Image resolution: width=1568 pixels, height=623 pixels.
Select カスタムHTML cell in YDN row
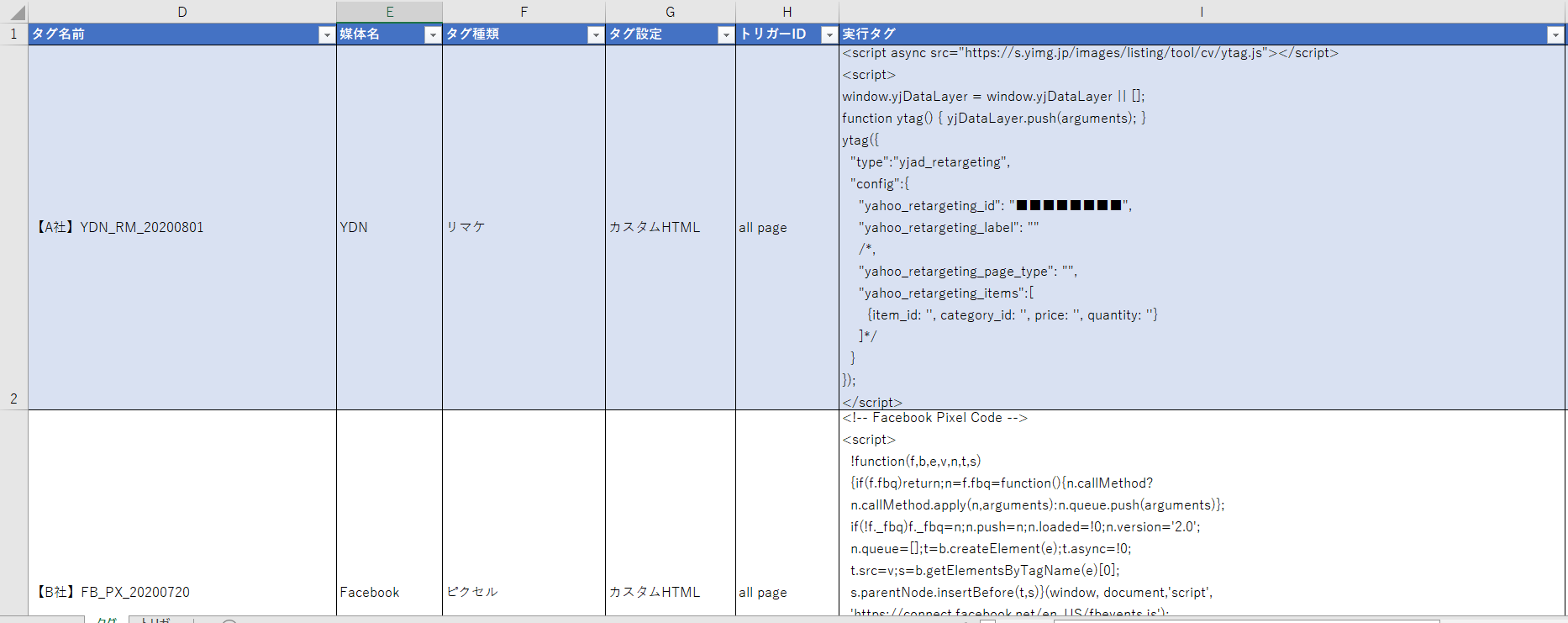671,228
